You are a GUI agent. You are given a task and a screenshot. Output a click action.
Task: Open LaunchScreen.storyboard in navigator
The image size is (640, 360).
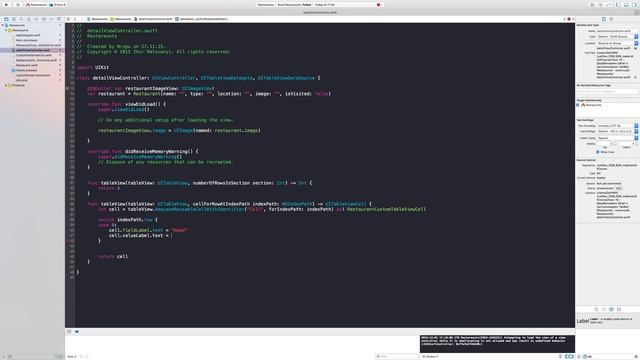(33, 75)
